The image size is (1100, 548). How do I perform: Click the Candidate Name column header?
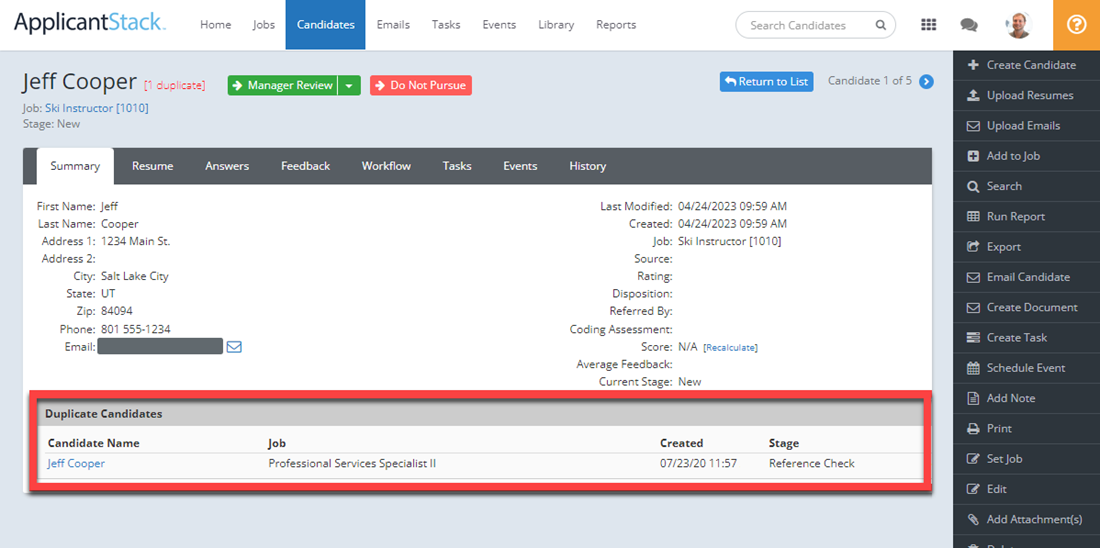click(x=93, y=443)
